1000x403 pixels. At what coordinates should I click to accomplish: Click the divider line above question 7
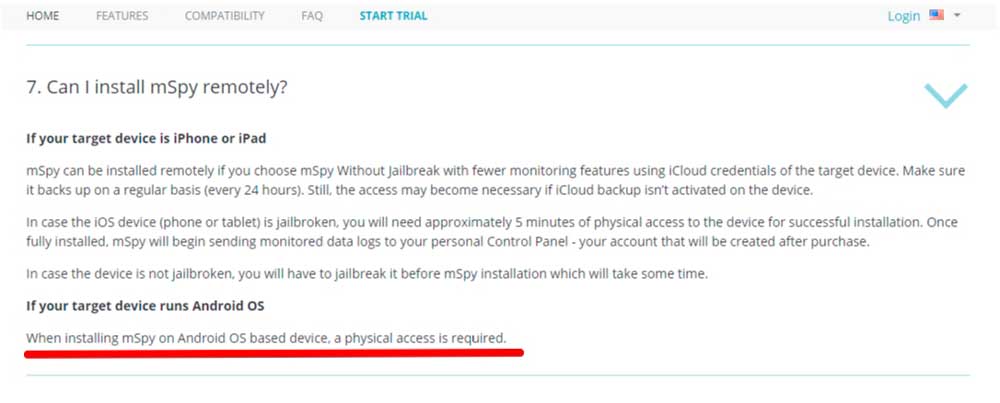click(x=497, y=45)
